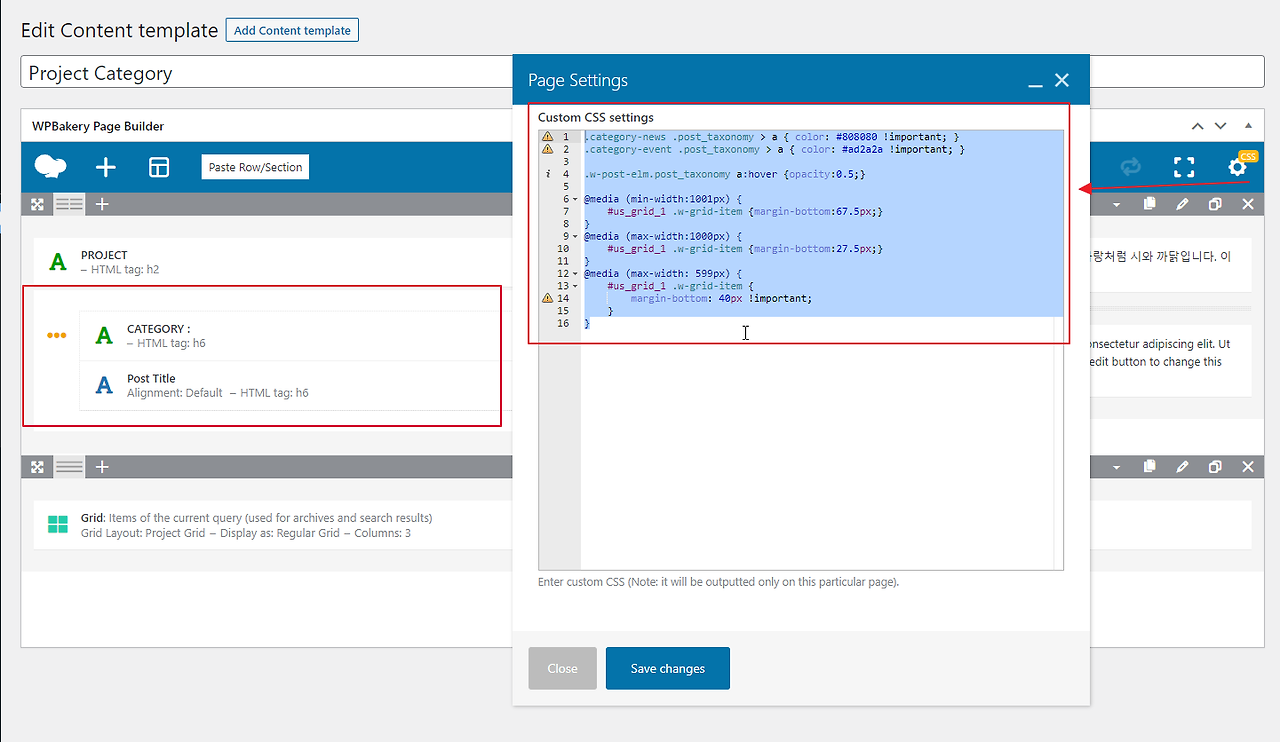1280x742 pixels.
Task: Delete the first row
Action: point(1248,204)
